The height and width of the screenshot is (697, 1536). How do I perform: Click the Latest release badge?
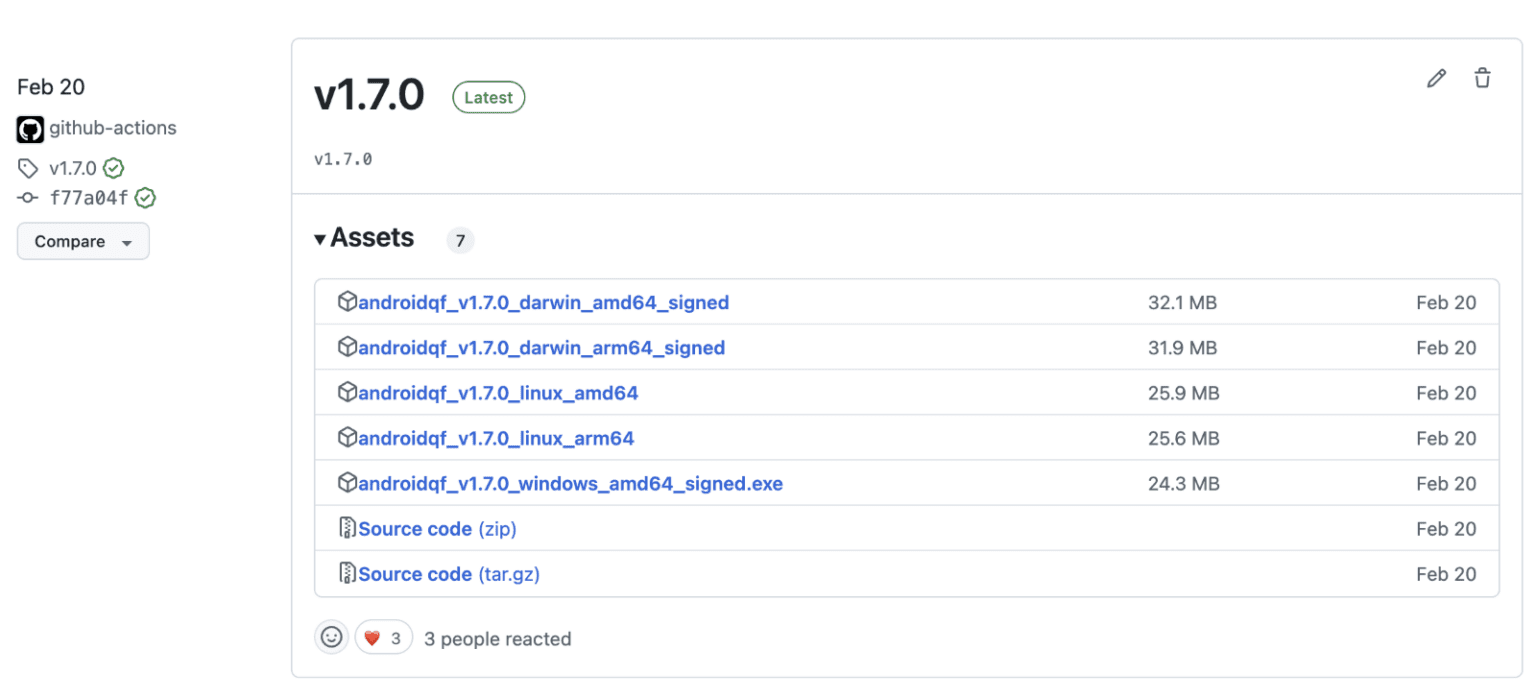click(x=488, y=97)
